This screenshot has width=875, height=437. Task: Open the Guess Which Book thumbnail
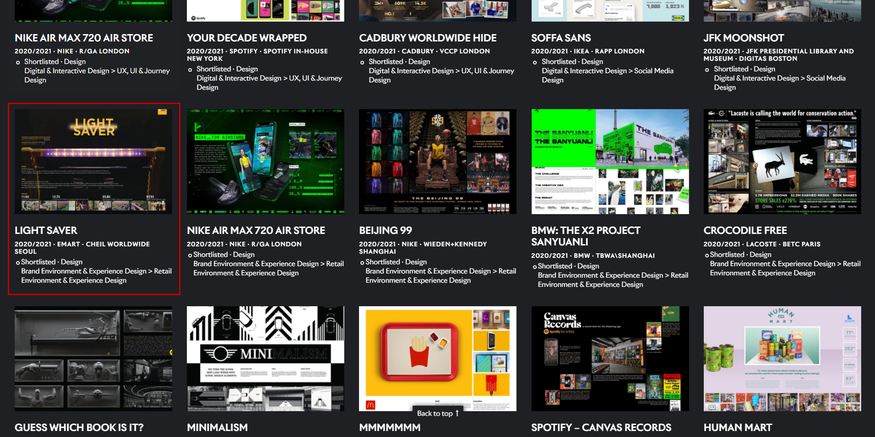[93, 358]
